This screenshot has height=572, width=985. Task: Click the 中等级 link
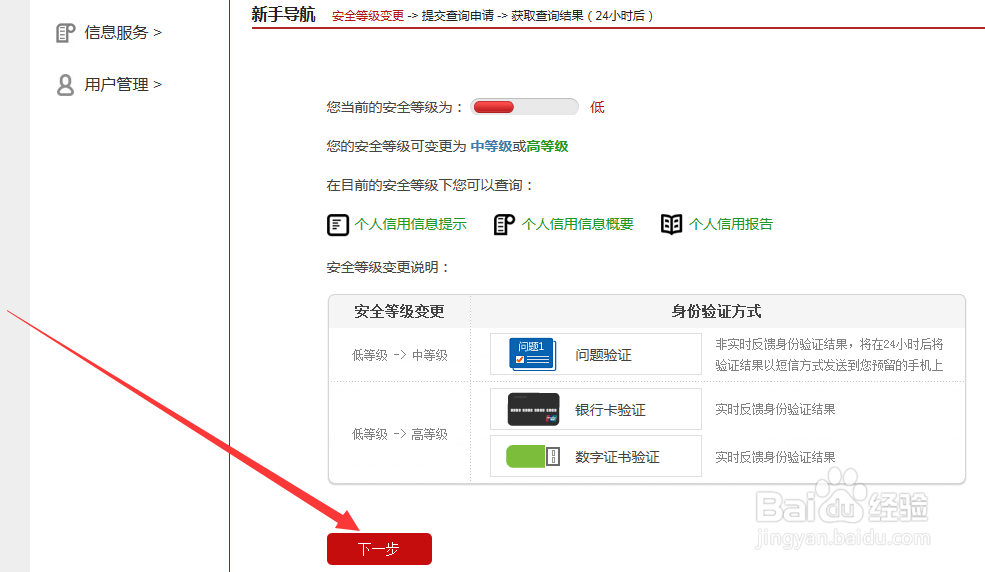tap(491, 146)
